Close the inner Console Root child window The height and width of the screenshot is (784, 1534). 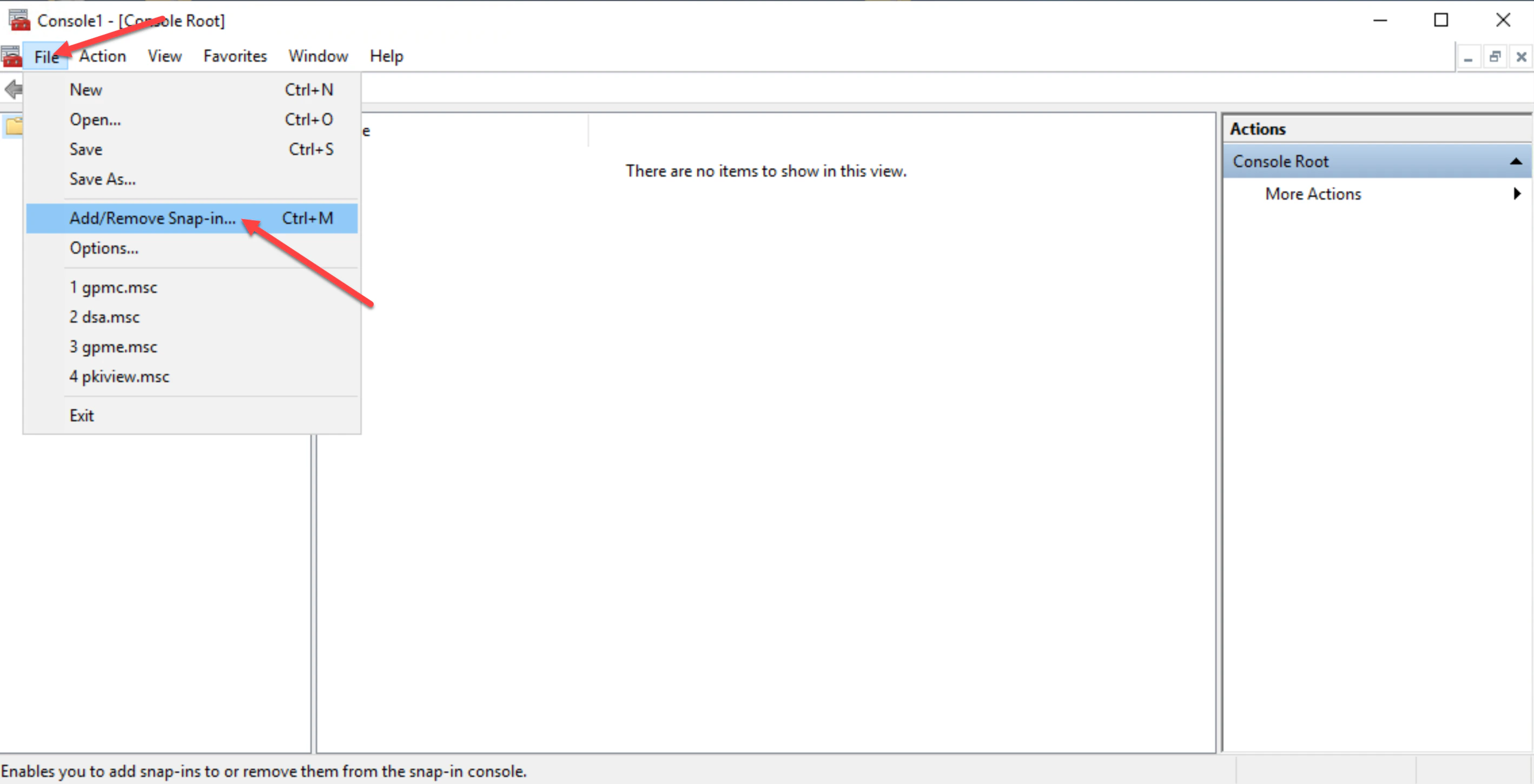pyautogui.click(x=1521, y=57)
